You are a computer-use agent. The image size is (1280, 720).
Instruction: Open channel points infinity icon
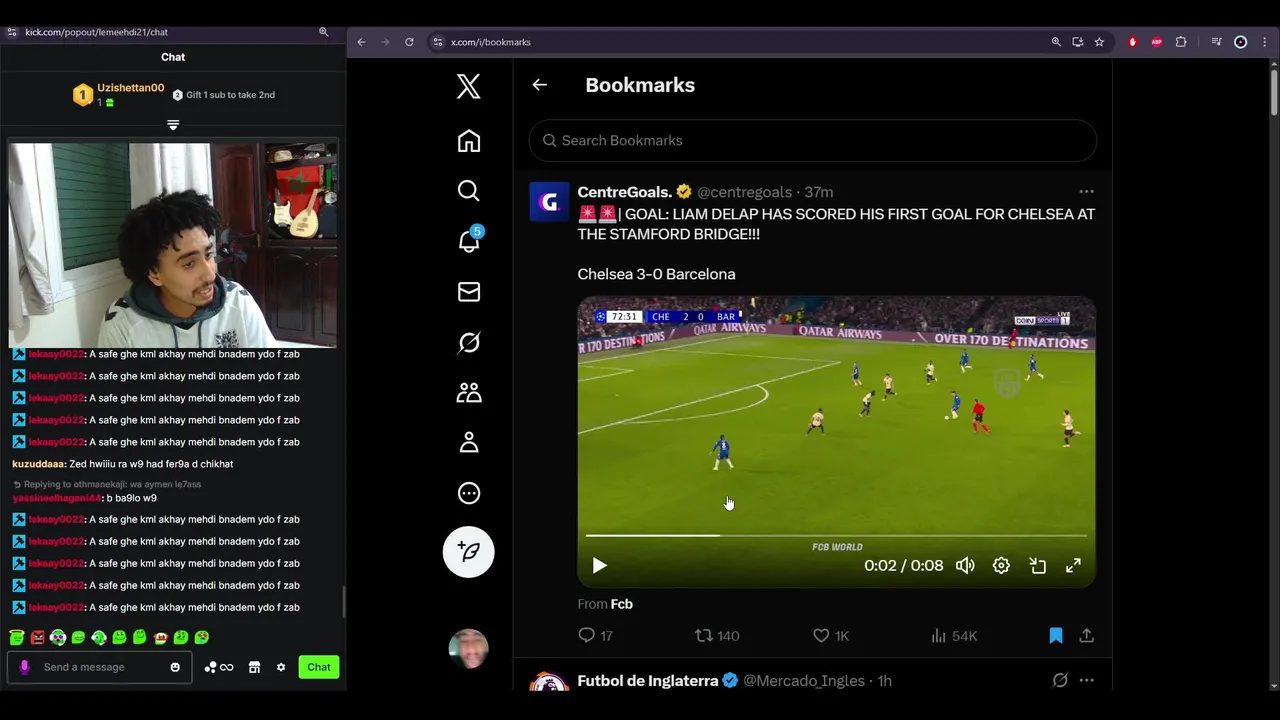(x=219, y=667)
